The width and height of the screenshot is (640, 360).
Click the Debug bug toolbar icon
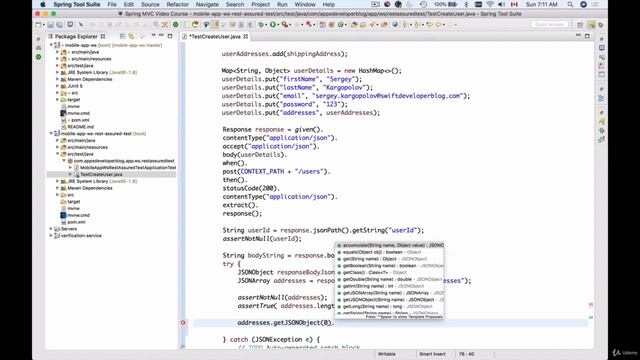click(261, 25)
